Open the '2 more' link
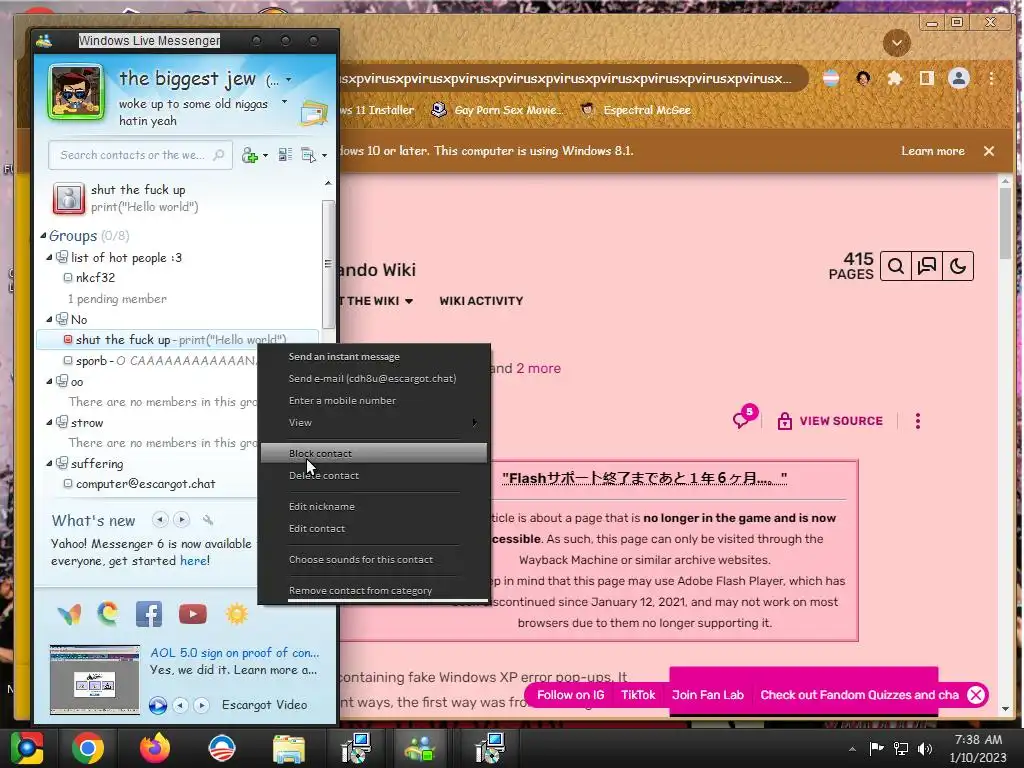 (538, 368)
